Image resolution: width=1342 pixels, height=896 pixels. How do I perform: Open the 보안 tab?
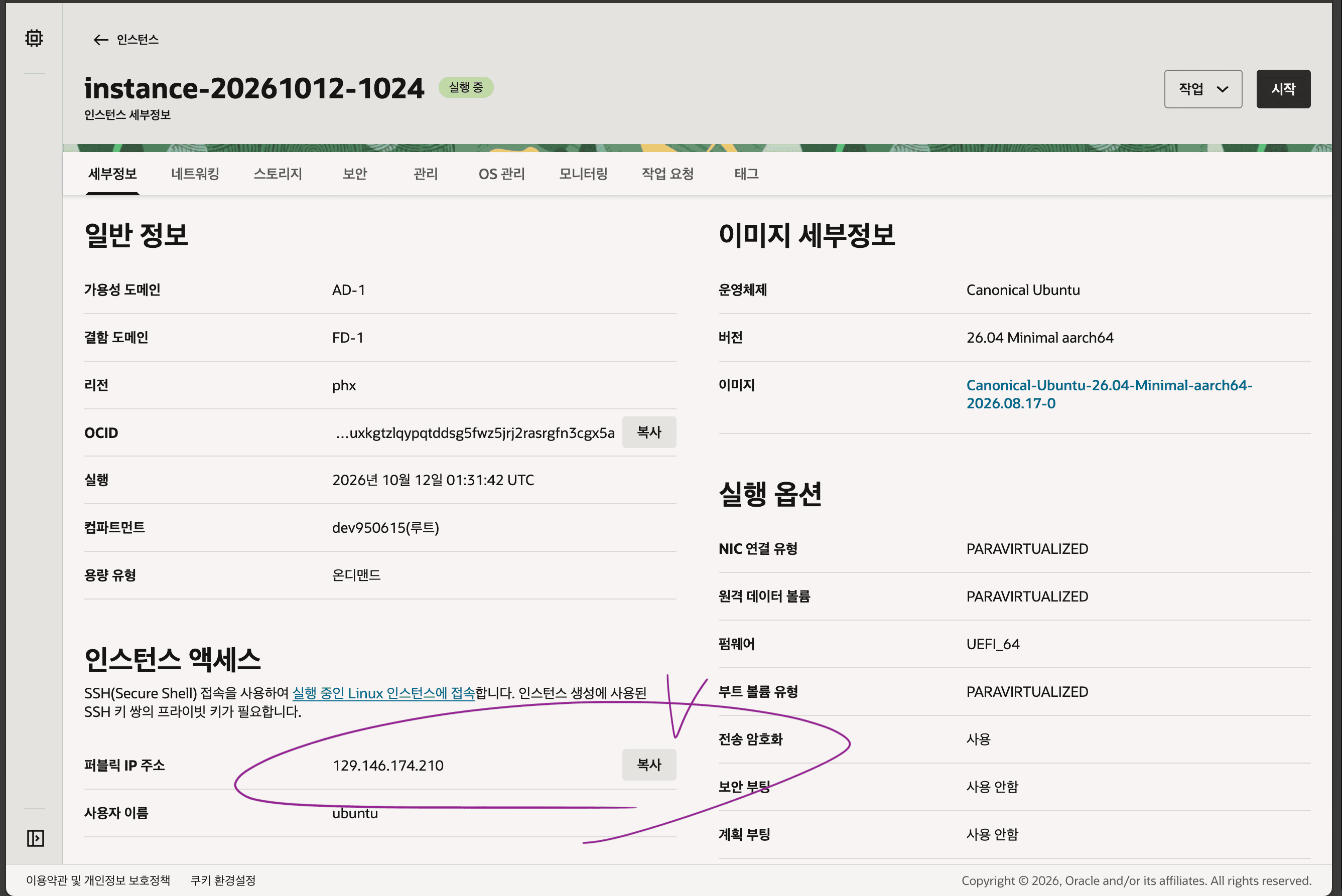tap(355, 174)
